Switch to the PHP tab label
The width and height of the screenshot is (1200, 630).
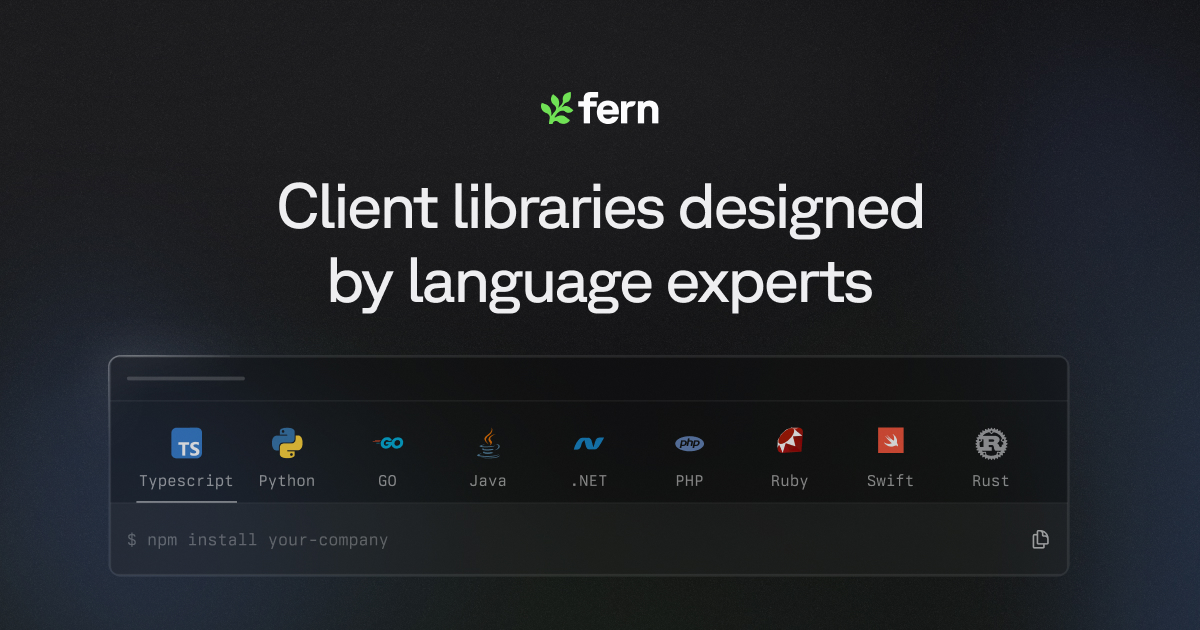tap(689, 481)
